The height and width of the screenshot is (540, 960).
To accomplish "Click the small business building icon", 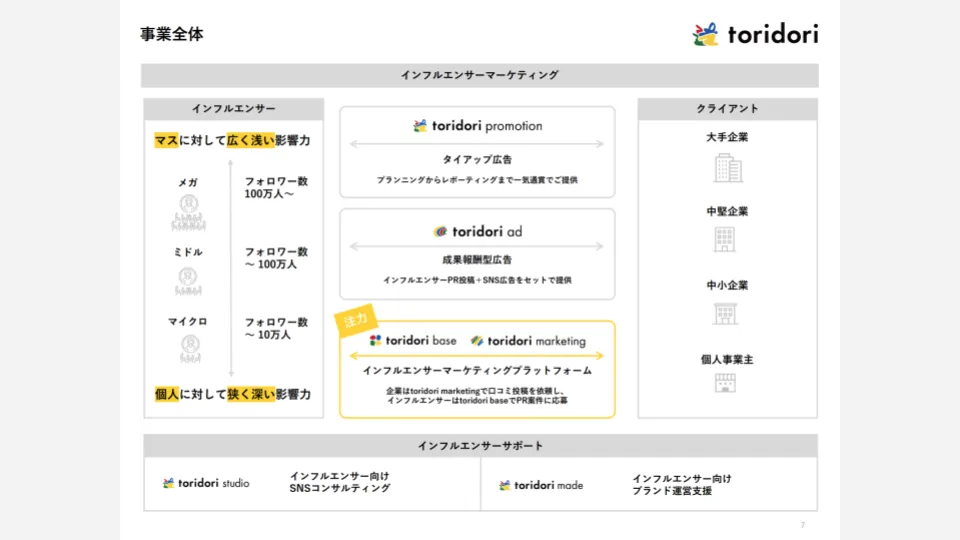I will pos(727,313).
